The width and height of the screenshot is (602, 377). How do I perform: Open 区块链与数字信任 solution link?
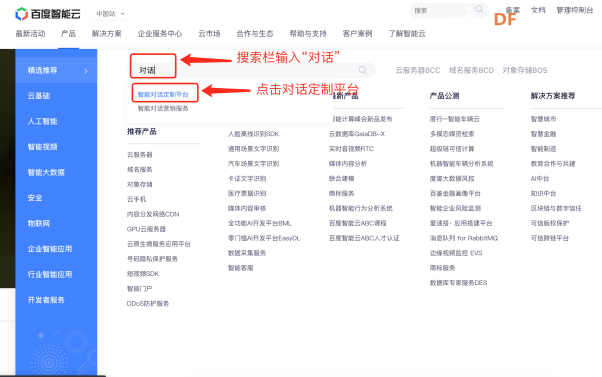click(556, 208)
